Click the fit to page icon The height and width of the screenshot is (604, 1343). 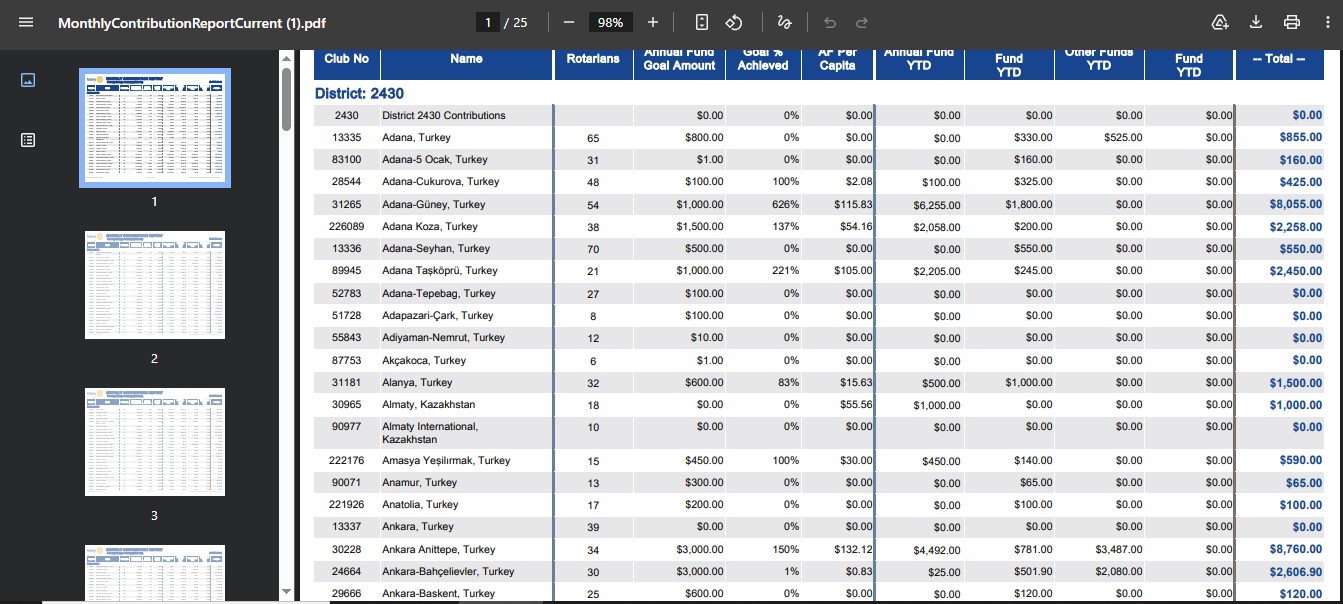[702, 22]
